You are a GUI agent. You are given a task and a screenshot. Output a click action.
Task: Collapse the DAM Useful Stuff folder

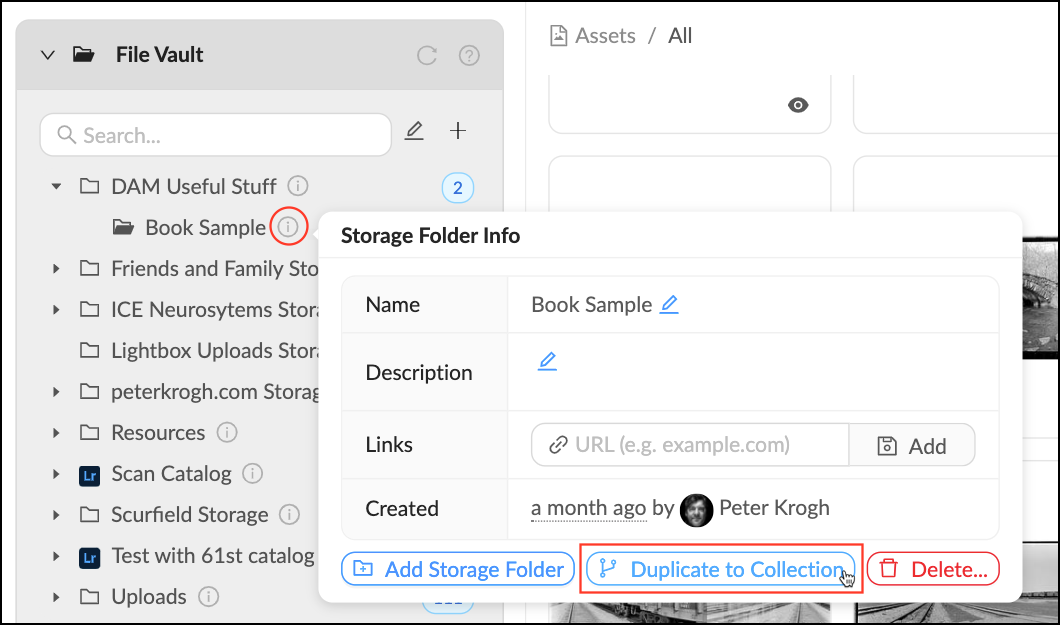56,186
